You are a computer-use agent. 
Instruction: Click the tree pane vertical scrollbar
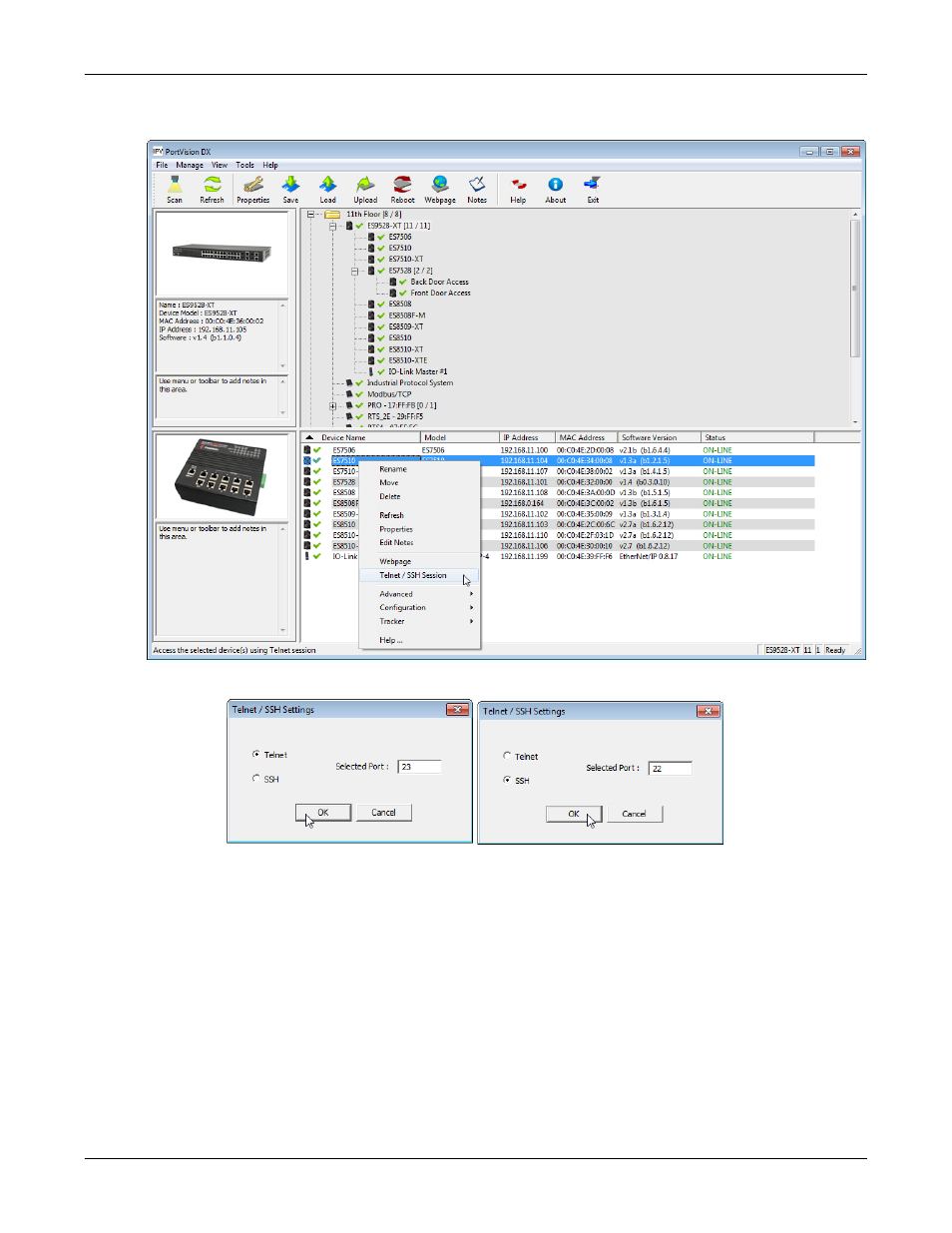pos(854,290)
